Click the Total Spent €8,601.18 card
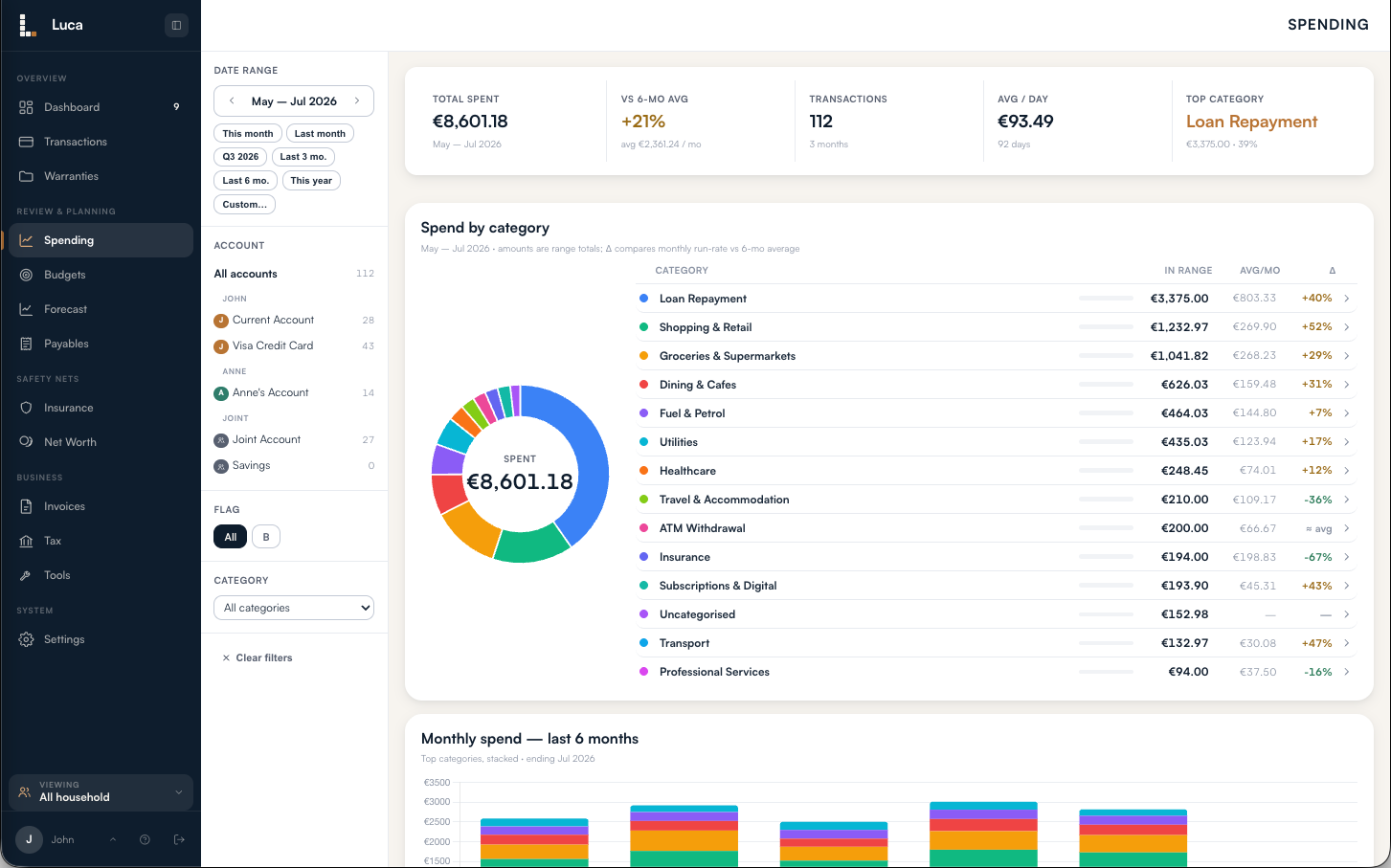This screenshot has height=868, width=1391. tap(512, 122)
